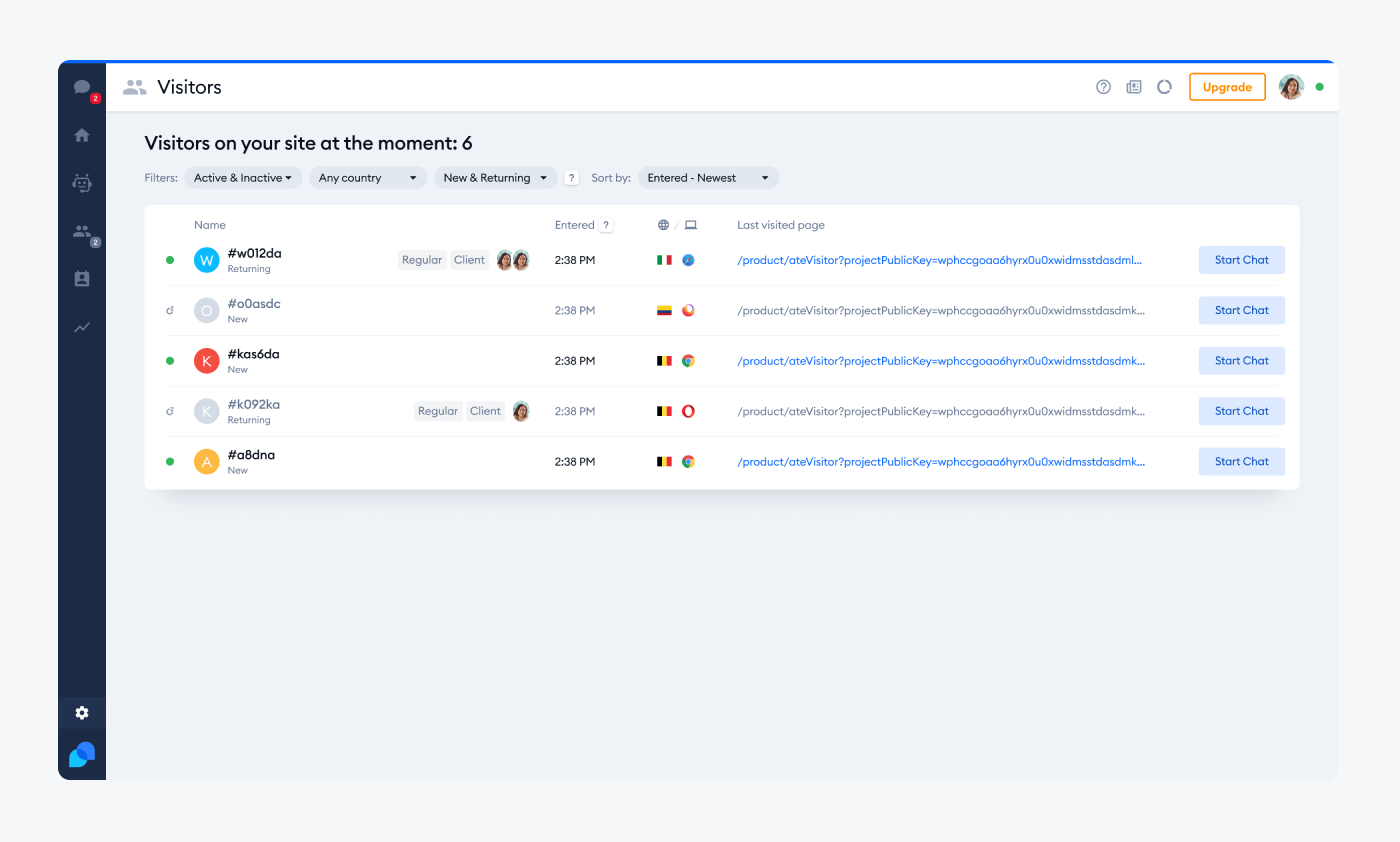Viewport: 1400px width, 842px height.
Task: Start Chat with visitor #k092ka
Action: click(1242, 411)
